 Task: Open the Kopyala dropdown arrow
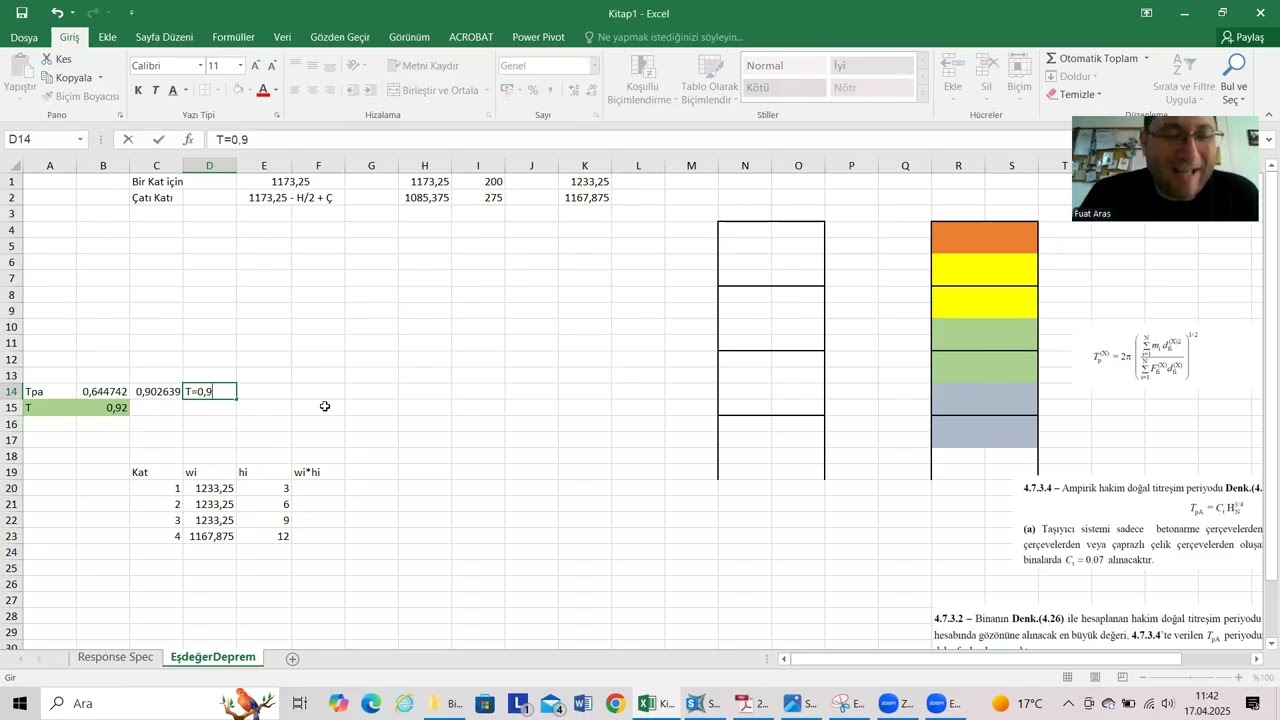click(x=100, y=78)
